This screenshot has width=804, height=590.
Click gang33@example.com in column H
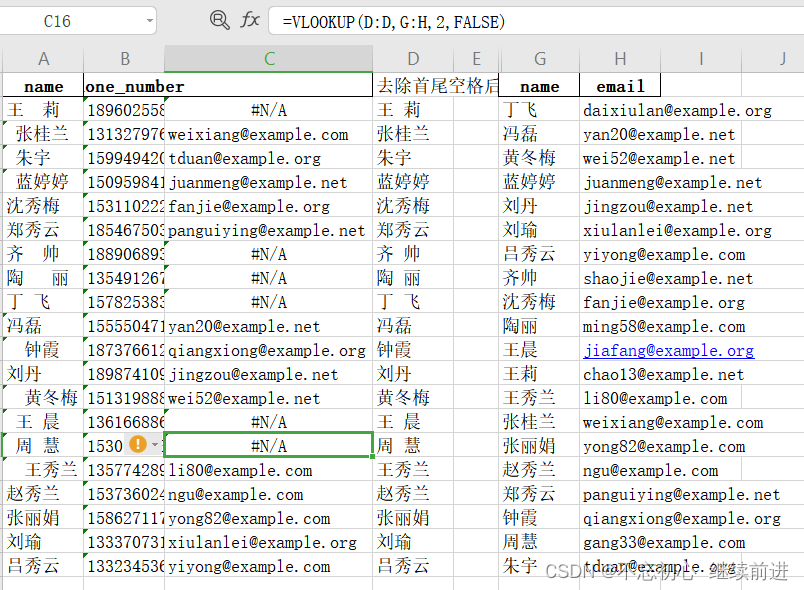tap(664, 543)
